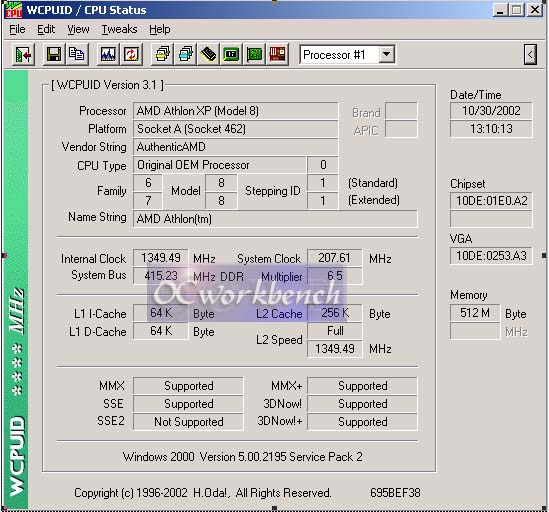The height and width of the screenshot is (512, 549).
Task: Open the View menu
Action: pos(78,29)
